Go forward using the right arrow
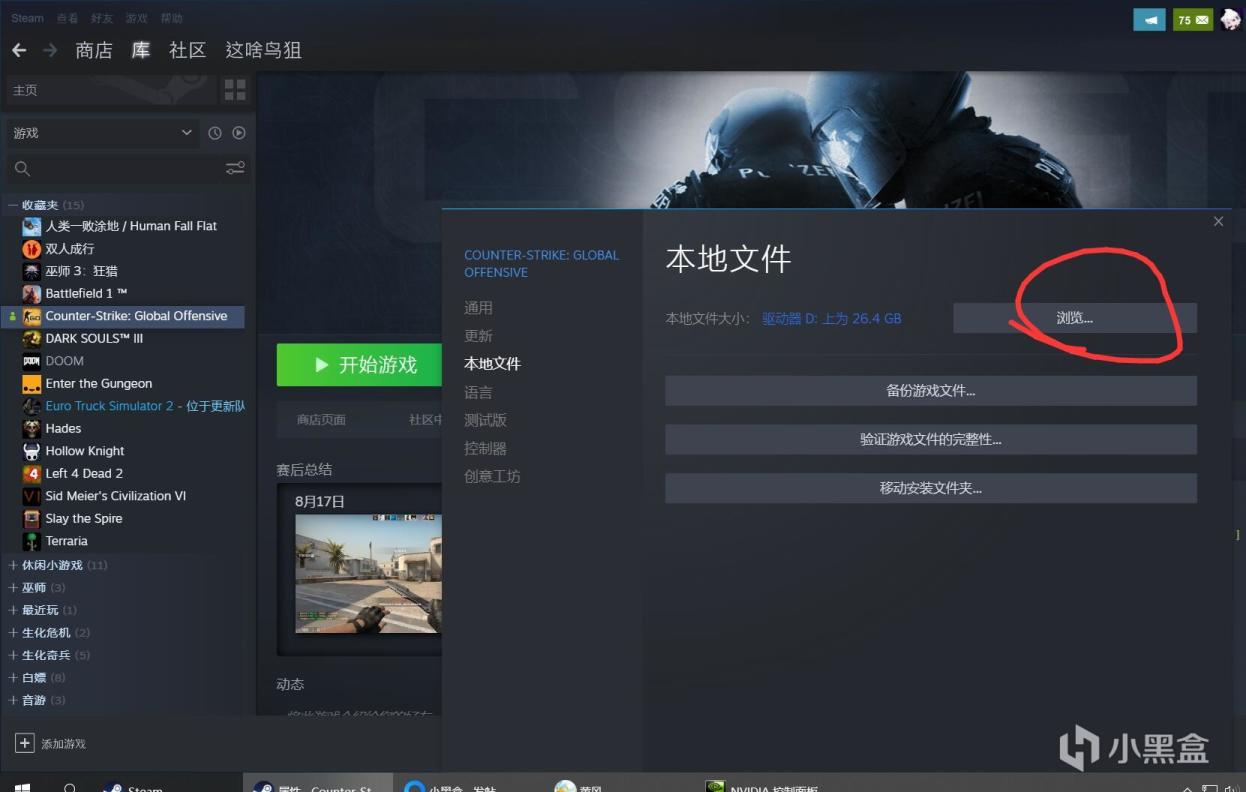The width and height of the screenshot is (1246, 792). pos(49,50)
